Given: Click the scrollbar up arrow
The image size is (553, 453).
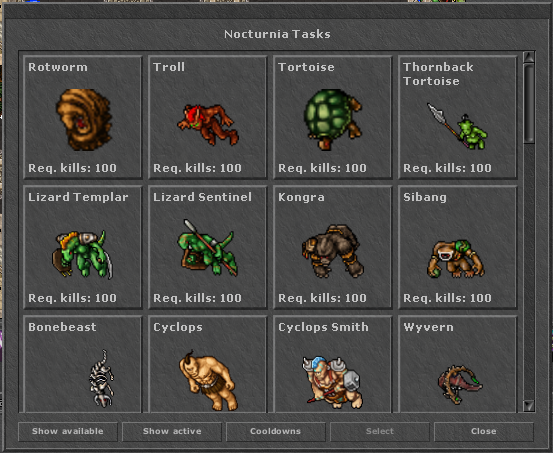Looking at the screenshot, I should pos(529,57).
